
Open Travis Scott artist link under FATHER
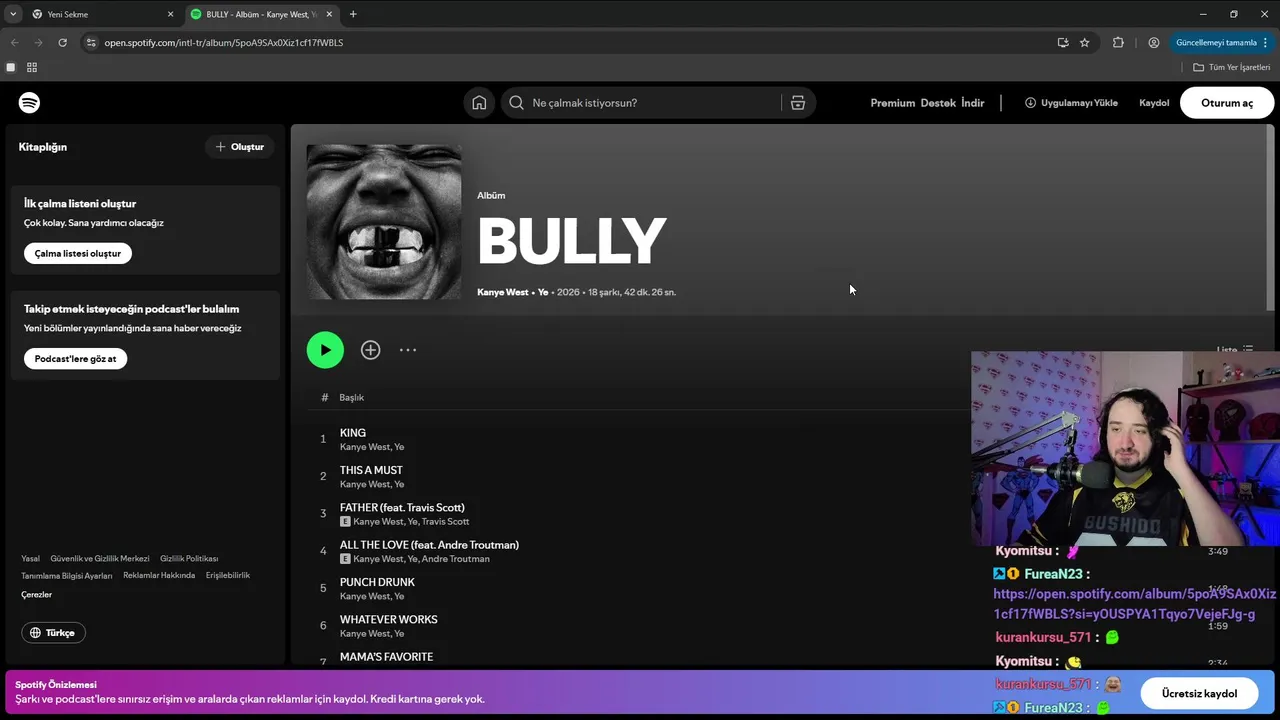coord(445,522)
